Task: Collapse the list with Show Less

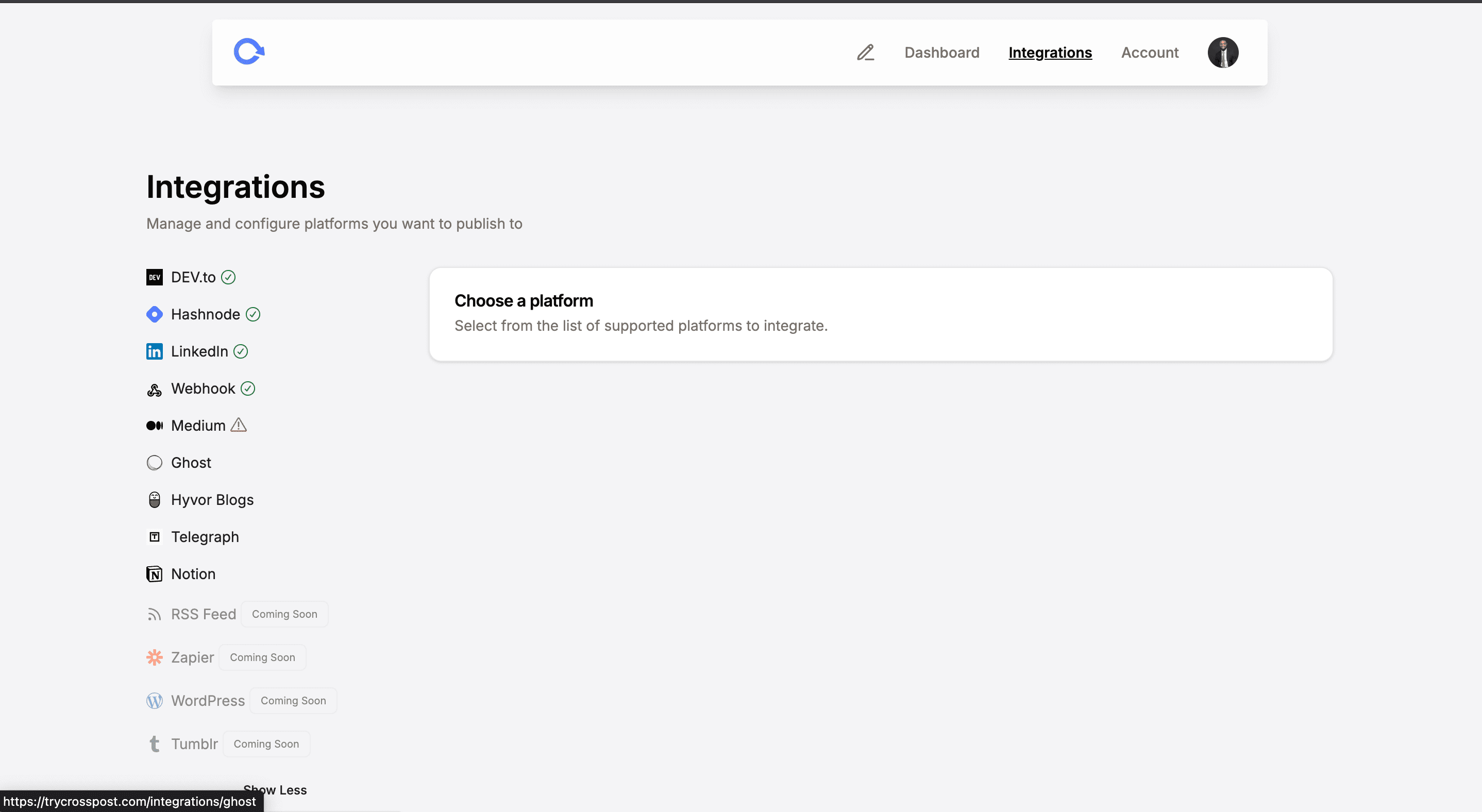Action: pos(276,789)
